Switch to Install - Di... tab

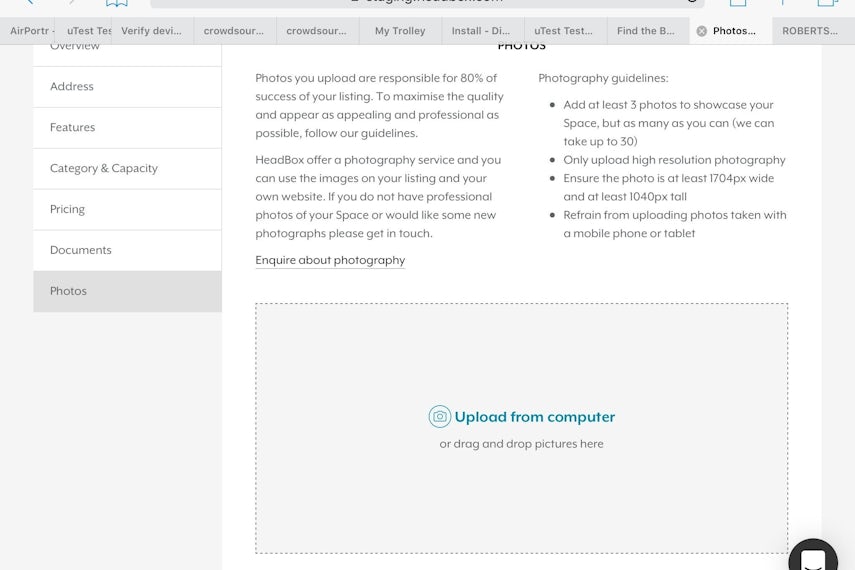483,31
